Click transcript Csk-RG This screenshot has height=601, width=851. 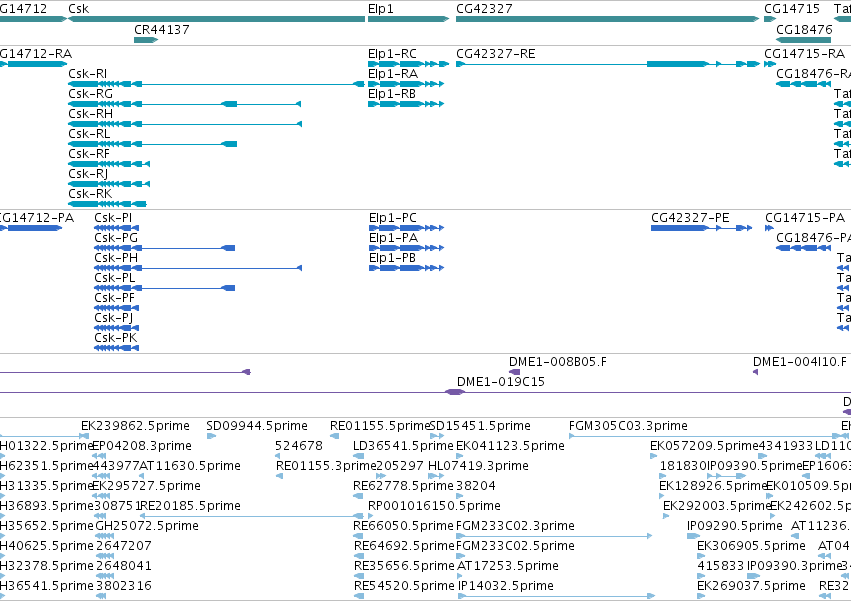click(x=185, y=104)
